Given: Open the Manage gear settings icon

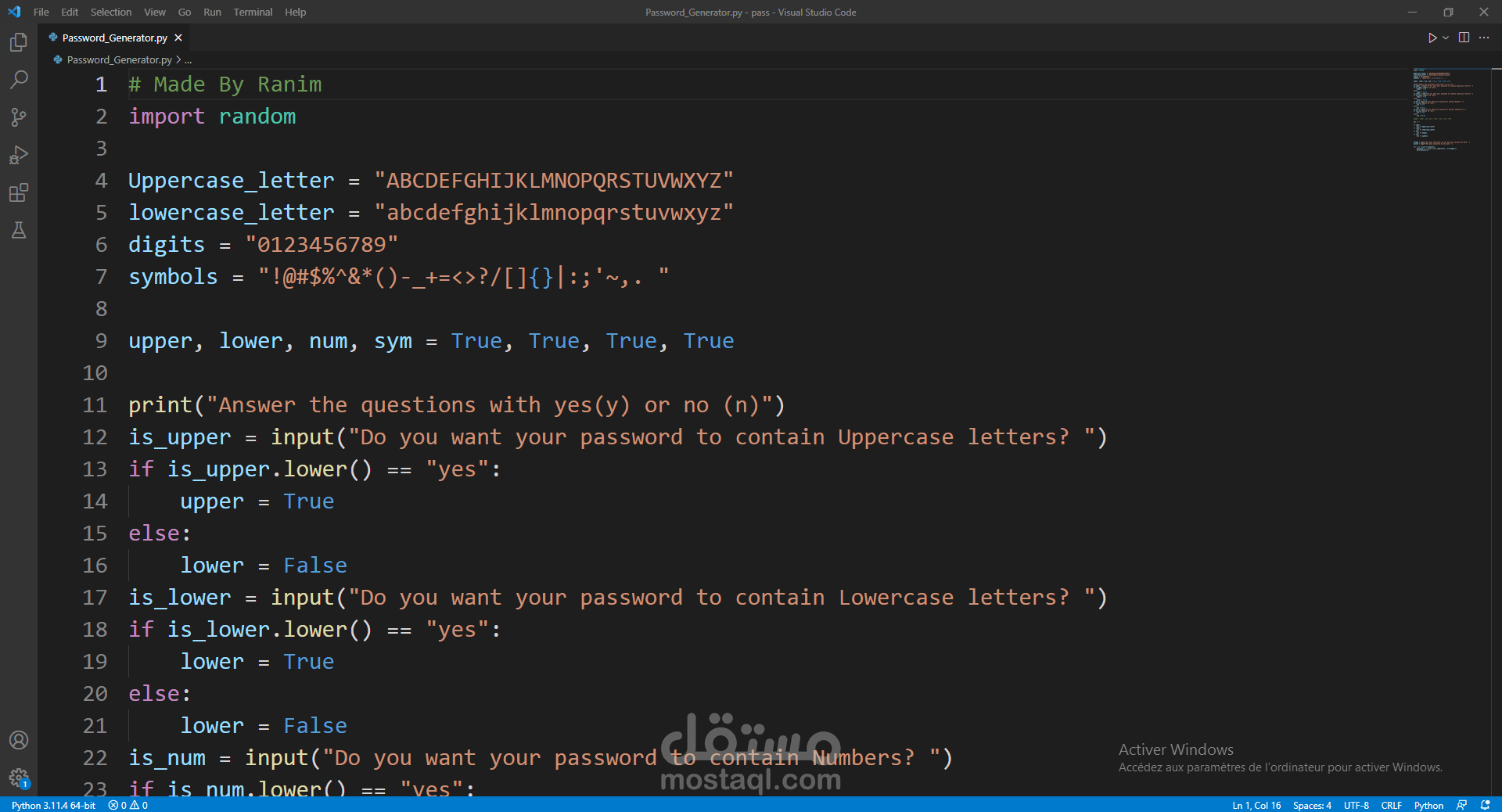Looking at the screenshot, I should (19, 778).
